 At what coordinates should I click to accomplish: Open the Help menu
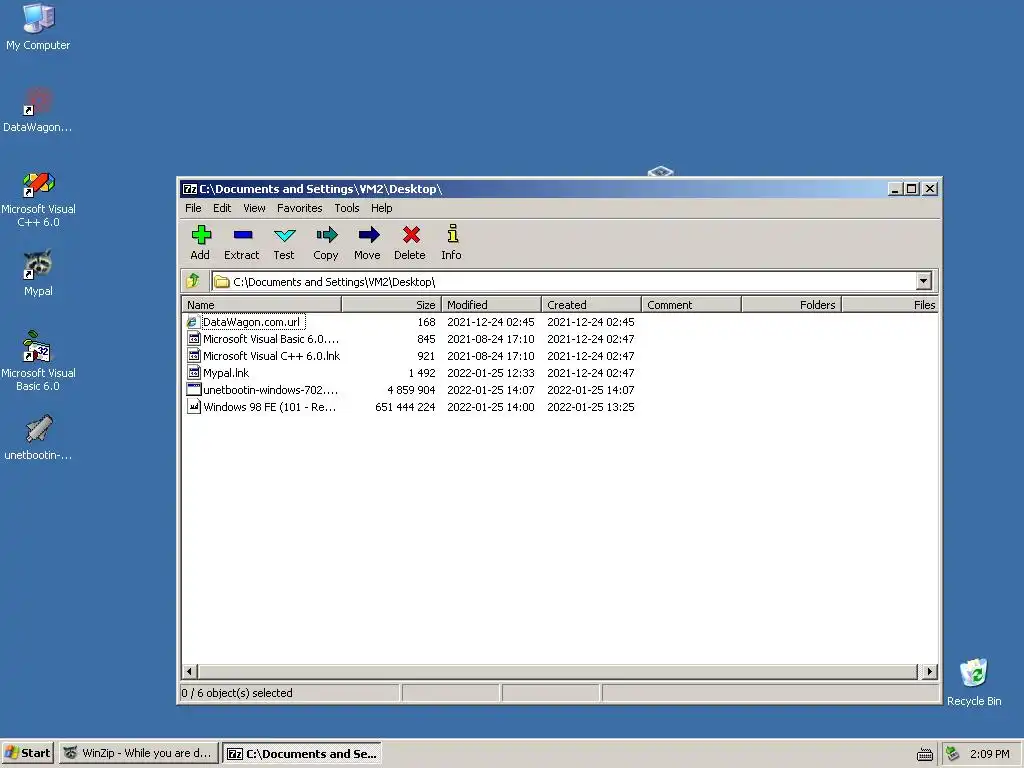381,208
